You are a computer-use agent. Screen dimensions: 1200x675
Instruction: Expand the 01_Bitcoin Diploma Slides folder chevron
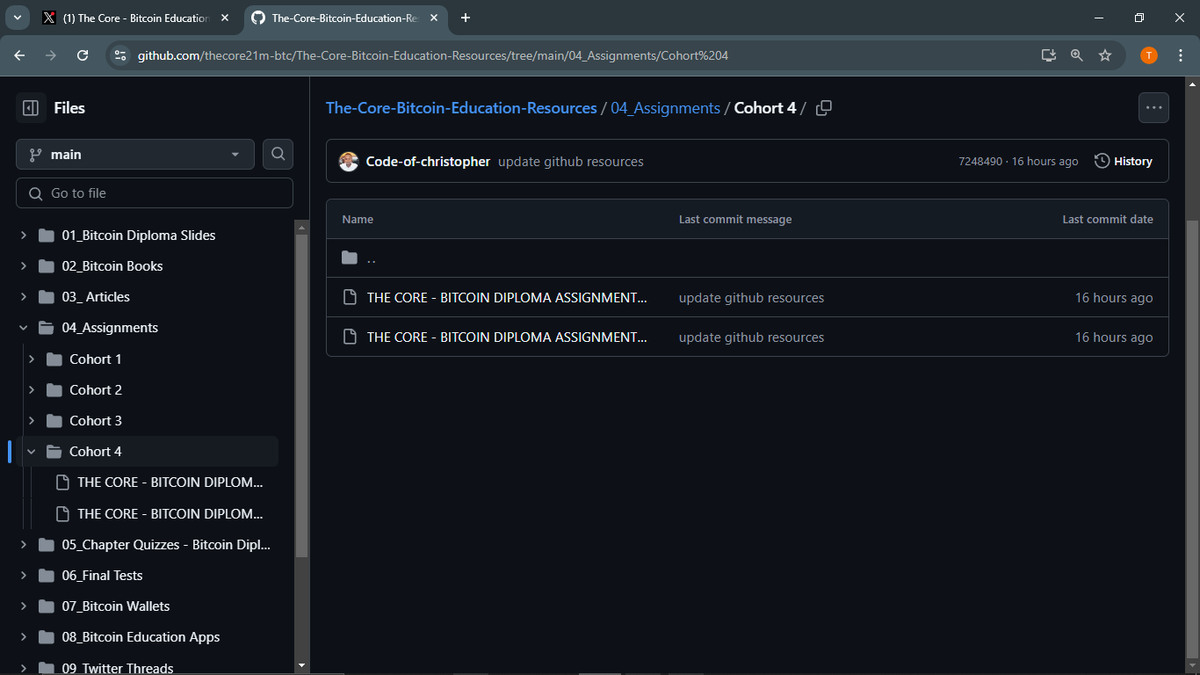[x=23, y=236]
